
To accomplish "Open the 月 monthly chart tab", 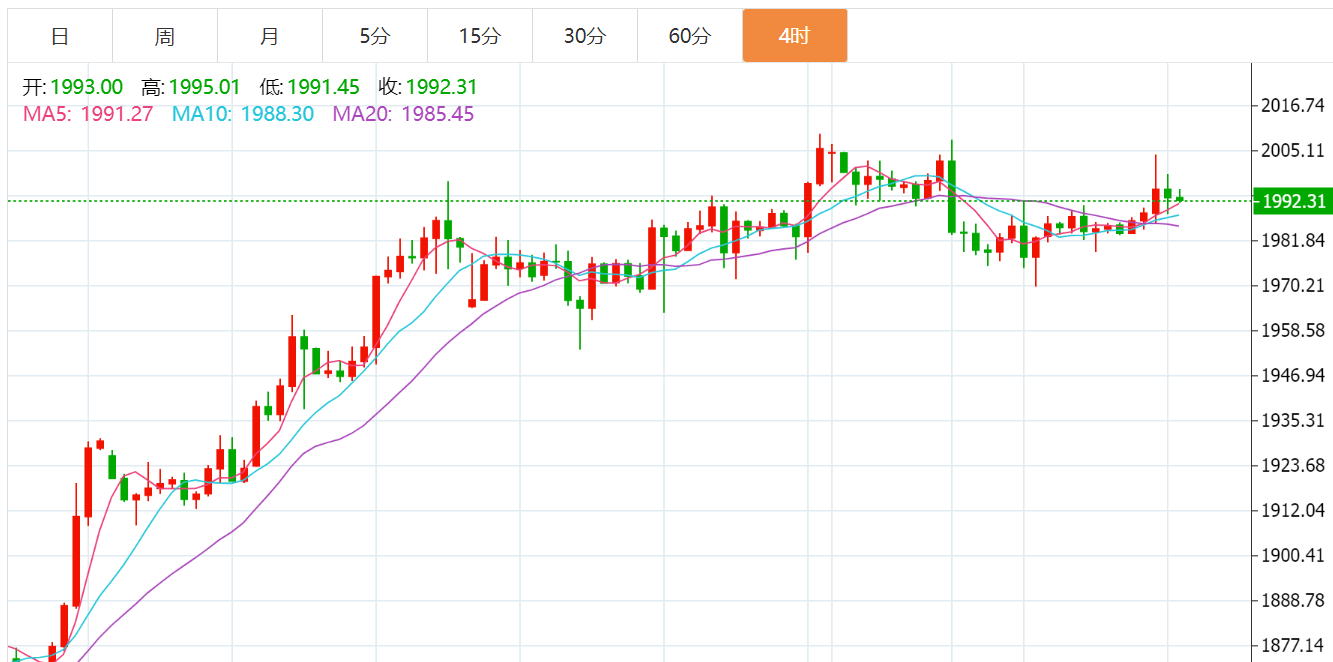I will tap(270, 37).
